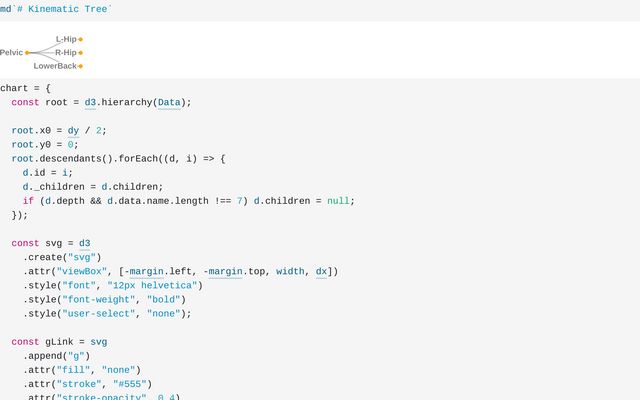Click the Pelvic text label
The width and height of the screenshot is (640, 400).
coord(11,53)
